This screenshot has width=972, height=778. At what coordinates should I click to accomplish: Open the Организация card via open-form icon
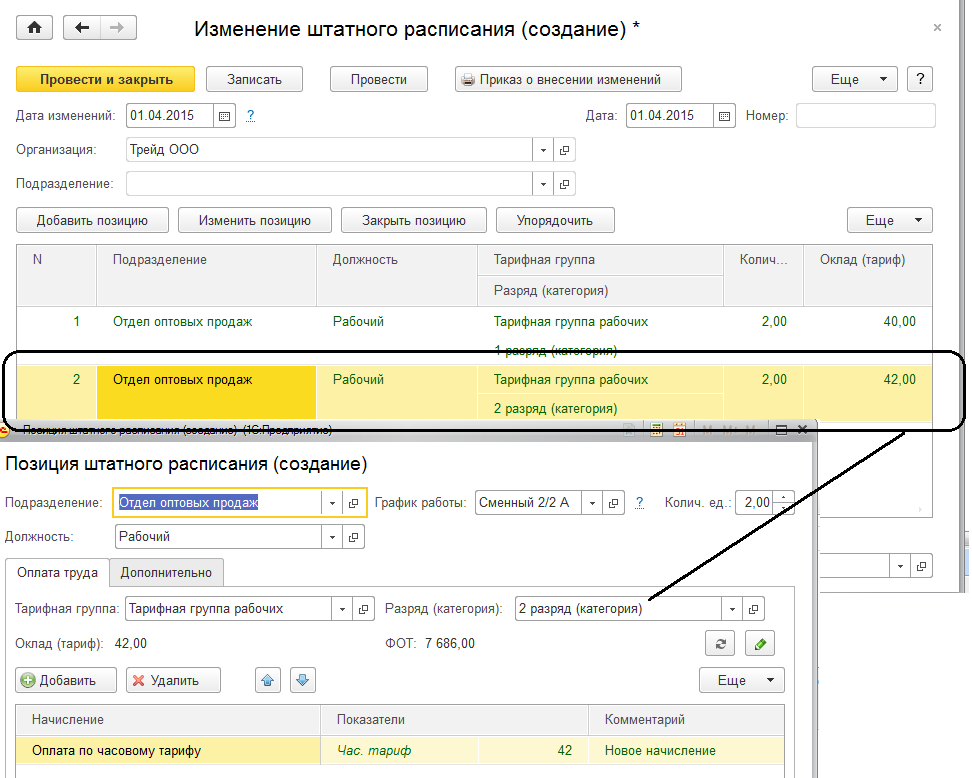pyautogui.click(x=564, y=150)
